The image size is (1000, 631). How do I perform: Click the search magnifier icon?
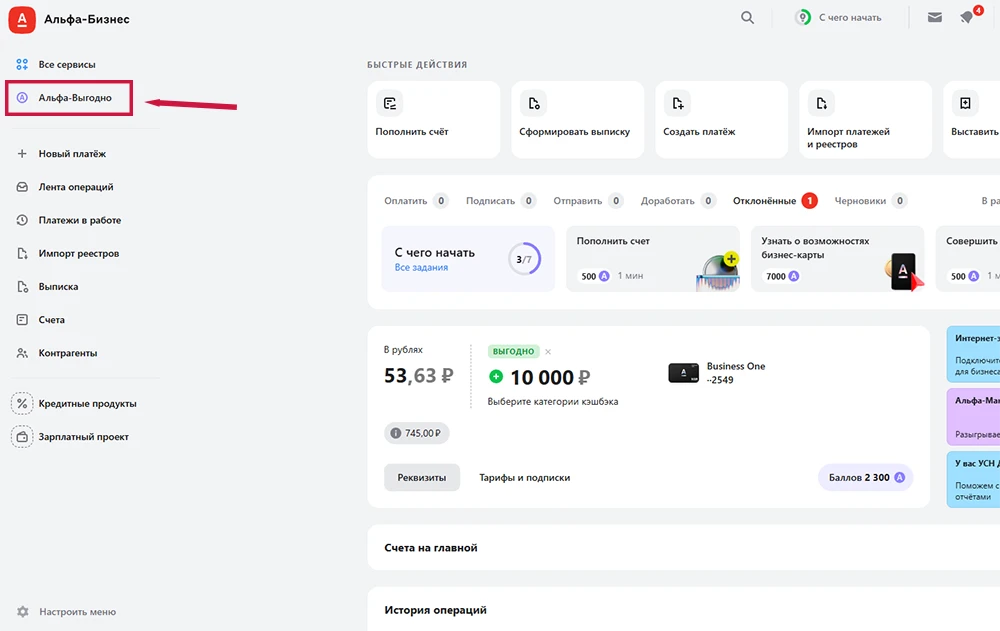point(747,18)
